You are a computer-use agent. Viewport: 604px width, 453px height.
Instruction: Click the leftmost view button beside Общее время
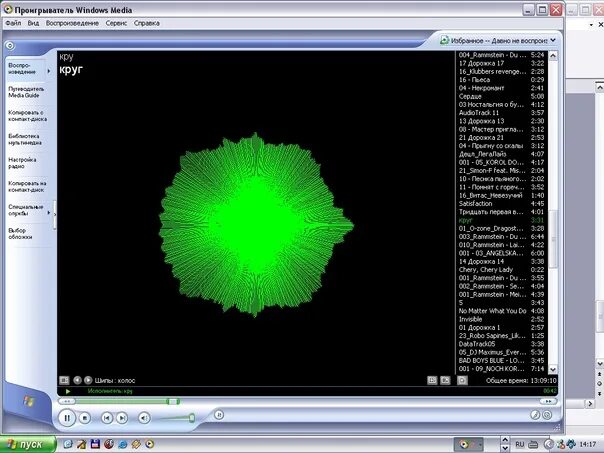pos(432,380)
